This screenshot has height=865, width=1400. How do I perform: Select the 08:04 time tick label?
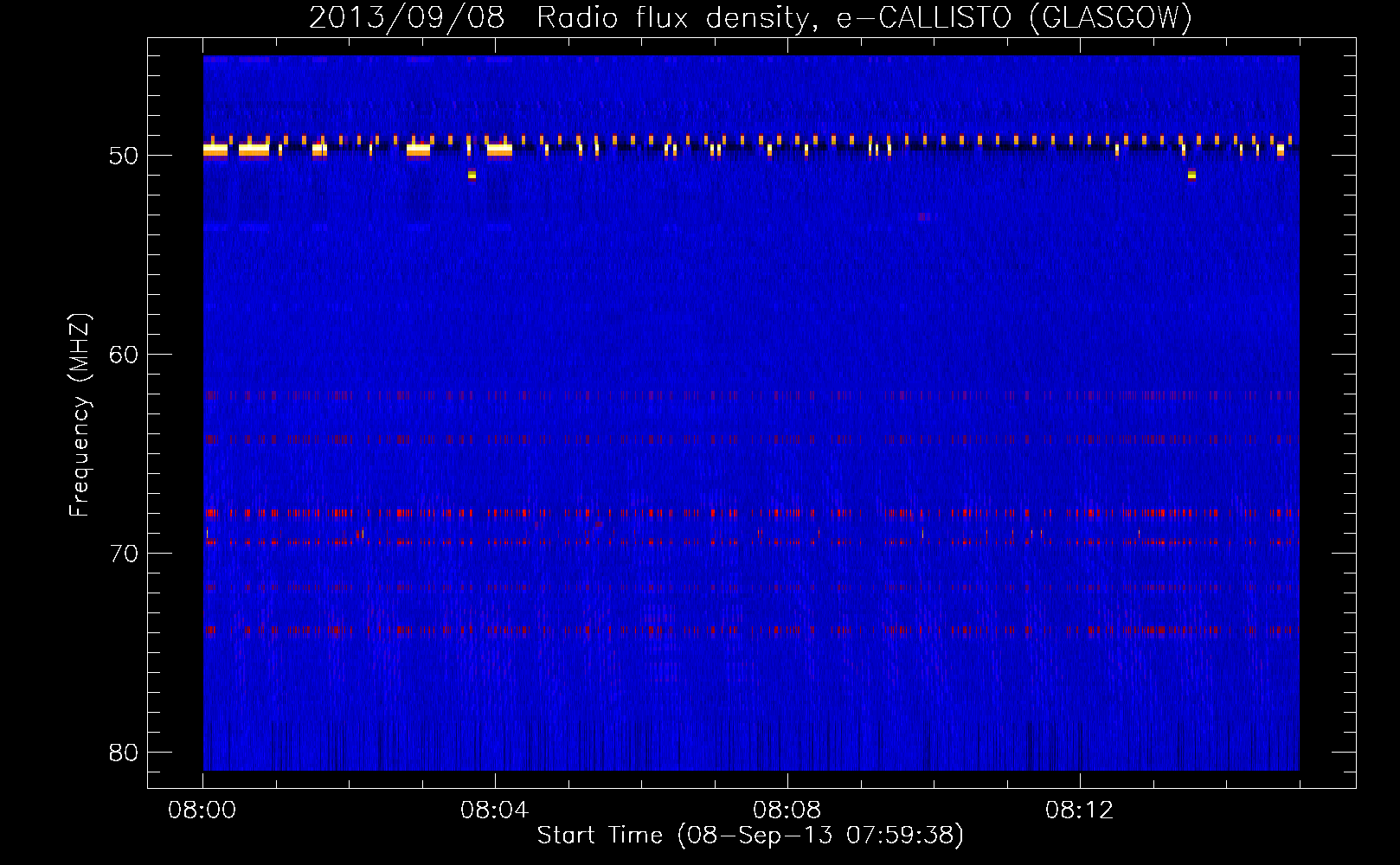pos(495,811)
